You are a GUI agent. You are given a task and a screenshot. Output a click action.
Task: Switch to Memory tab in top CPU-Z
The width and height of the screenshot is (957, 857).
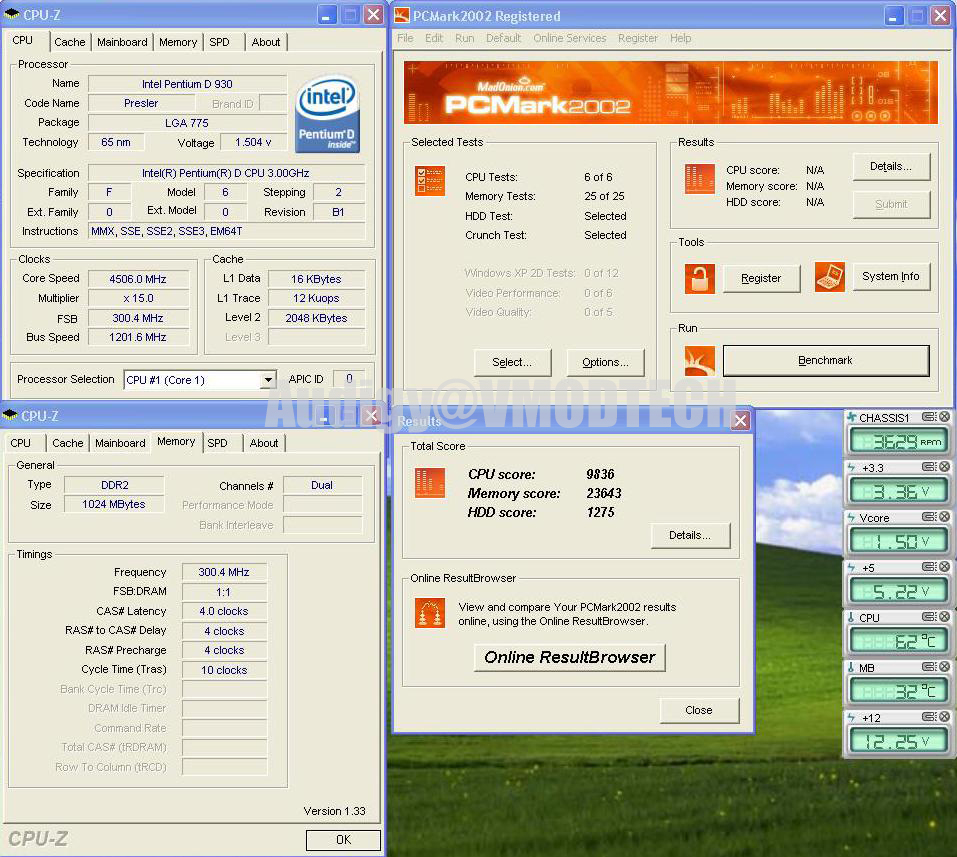[178, 42]
